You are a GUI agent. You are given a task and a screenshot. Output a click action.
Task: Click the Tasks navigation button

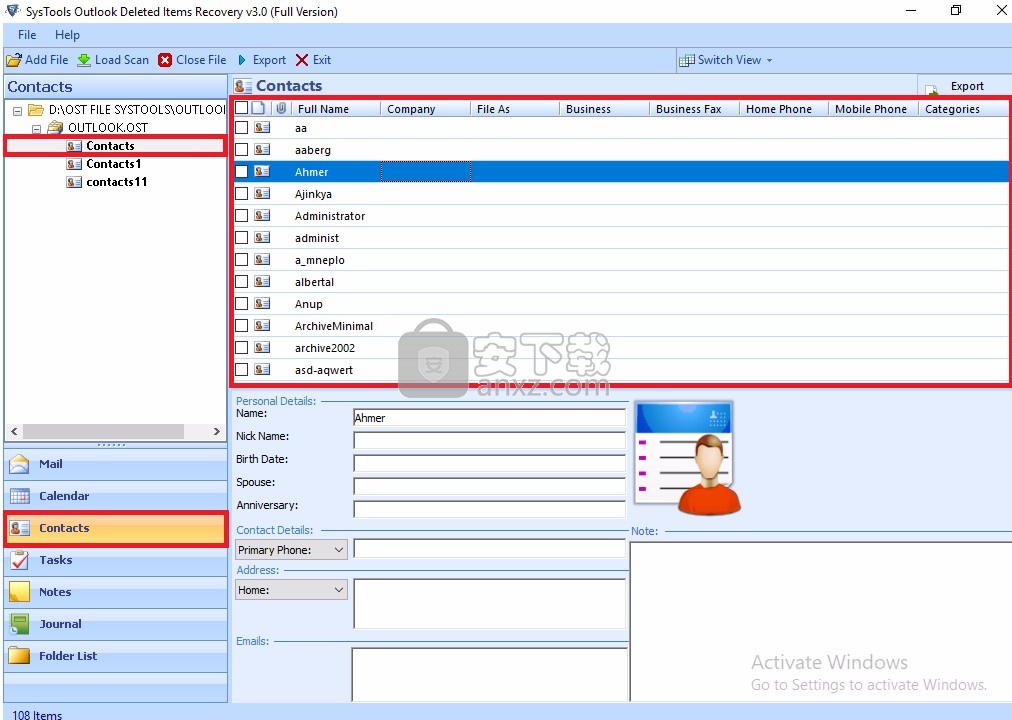pyautogui.click(x=116, y=560)
